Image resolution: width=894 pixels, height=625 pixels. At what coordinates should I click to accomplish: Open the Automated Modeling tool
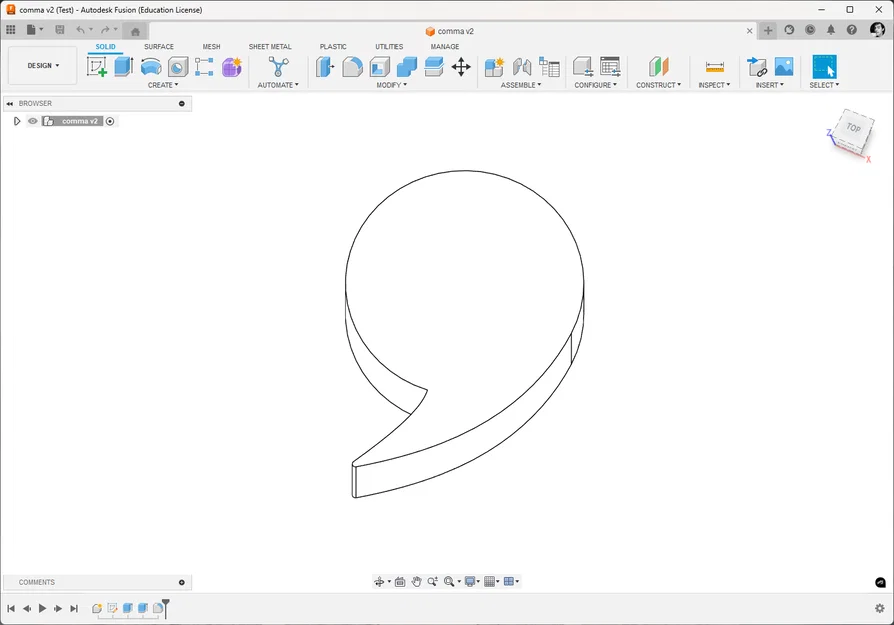click(278, 67)
